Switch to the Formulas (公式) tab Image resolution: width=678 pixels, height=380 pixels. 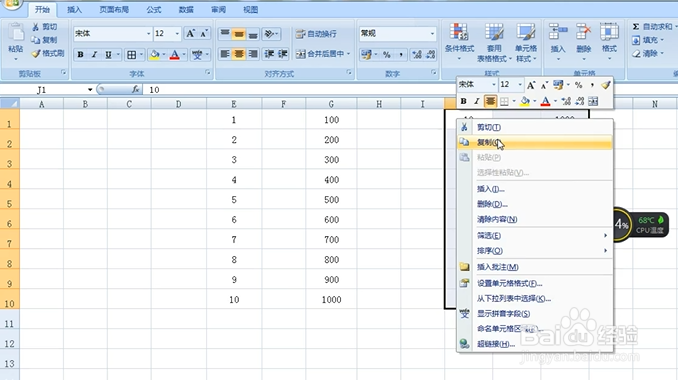point(154,10)
